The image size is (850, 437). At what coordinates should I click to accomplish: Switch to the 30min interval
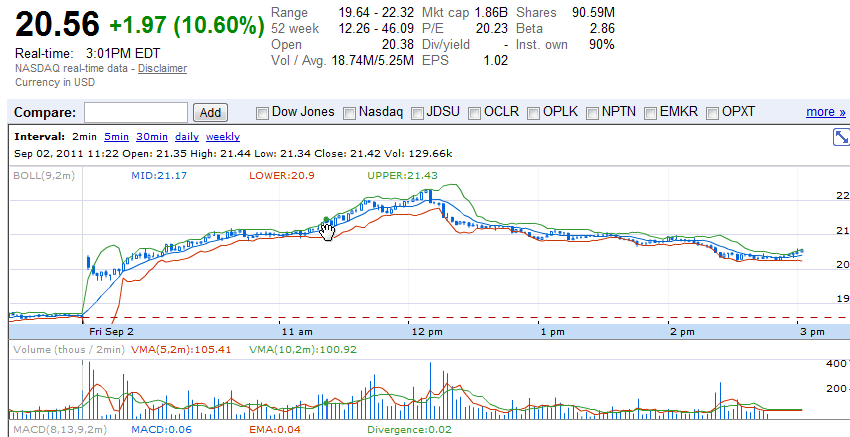click(152, 137)
